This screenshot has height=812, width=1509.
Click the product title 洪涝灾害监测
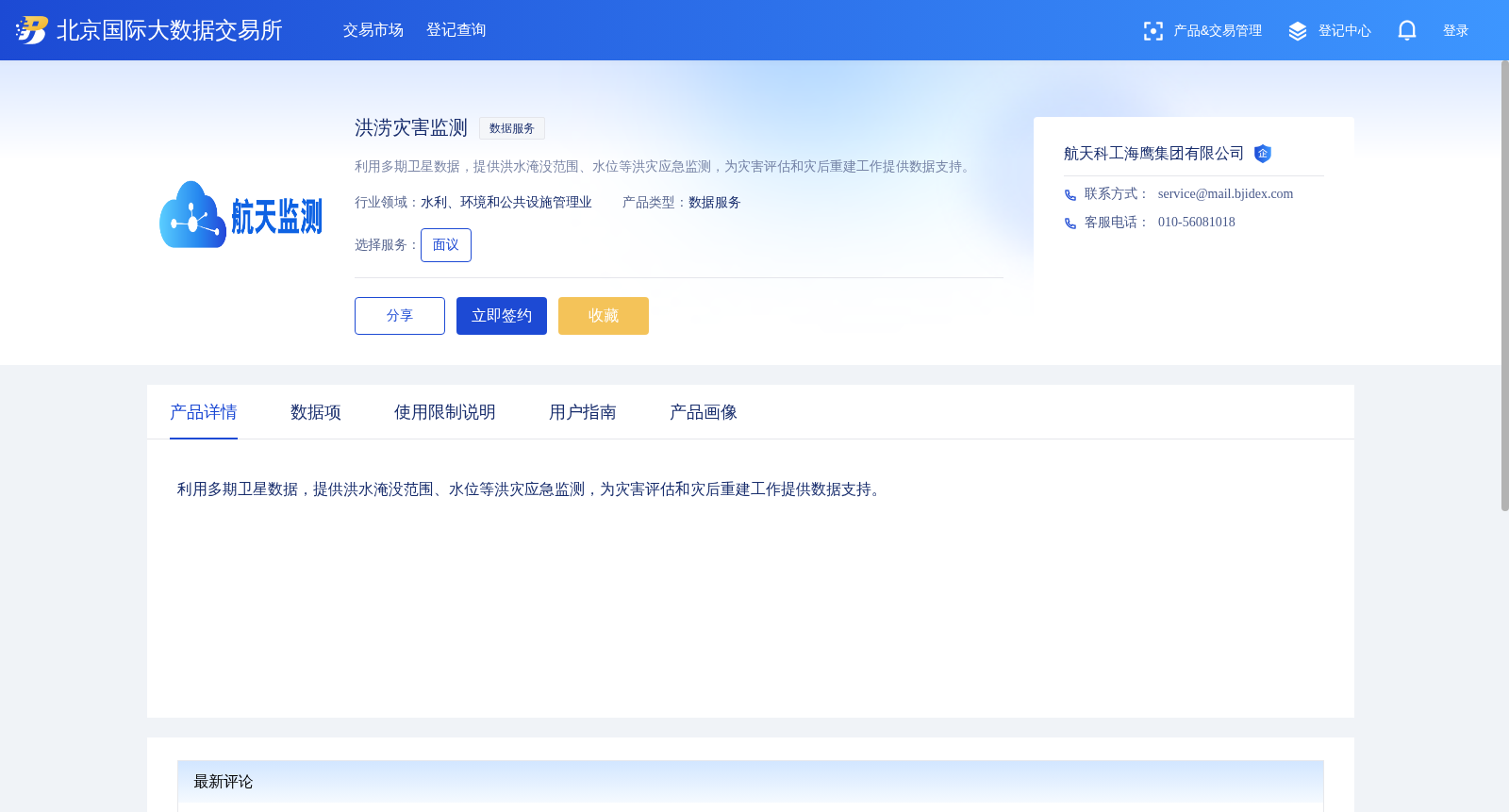(411, 127)
